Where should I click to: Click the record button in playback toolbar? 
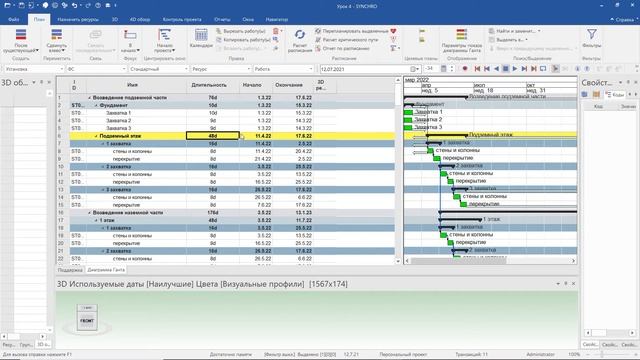tap(464, 69)
